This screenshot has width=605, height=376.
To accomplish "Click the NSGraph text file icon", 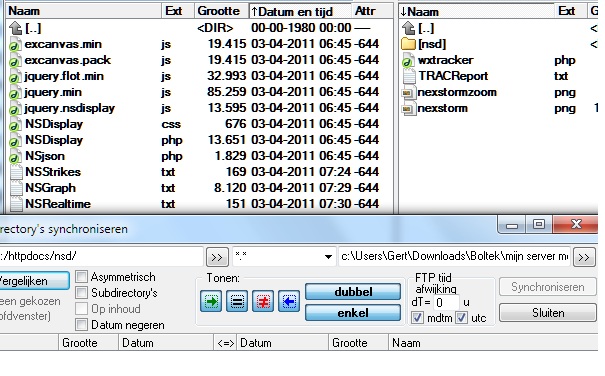I will (15, 188).
